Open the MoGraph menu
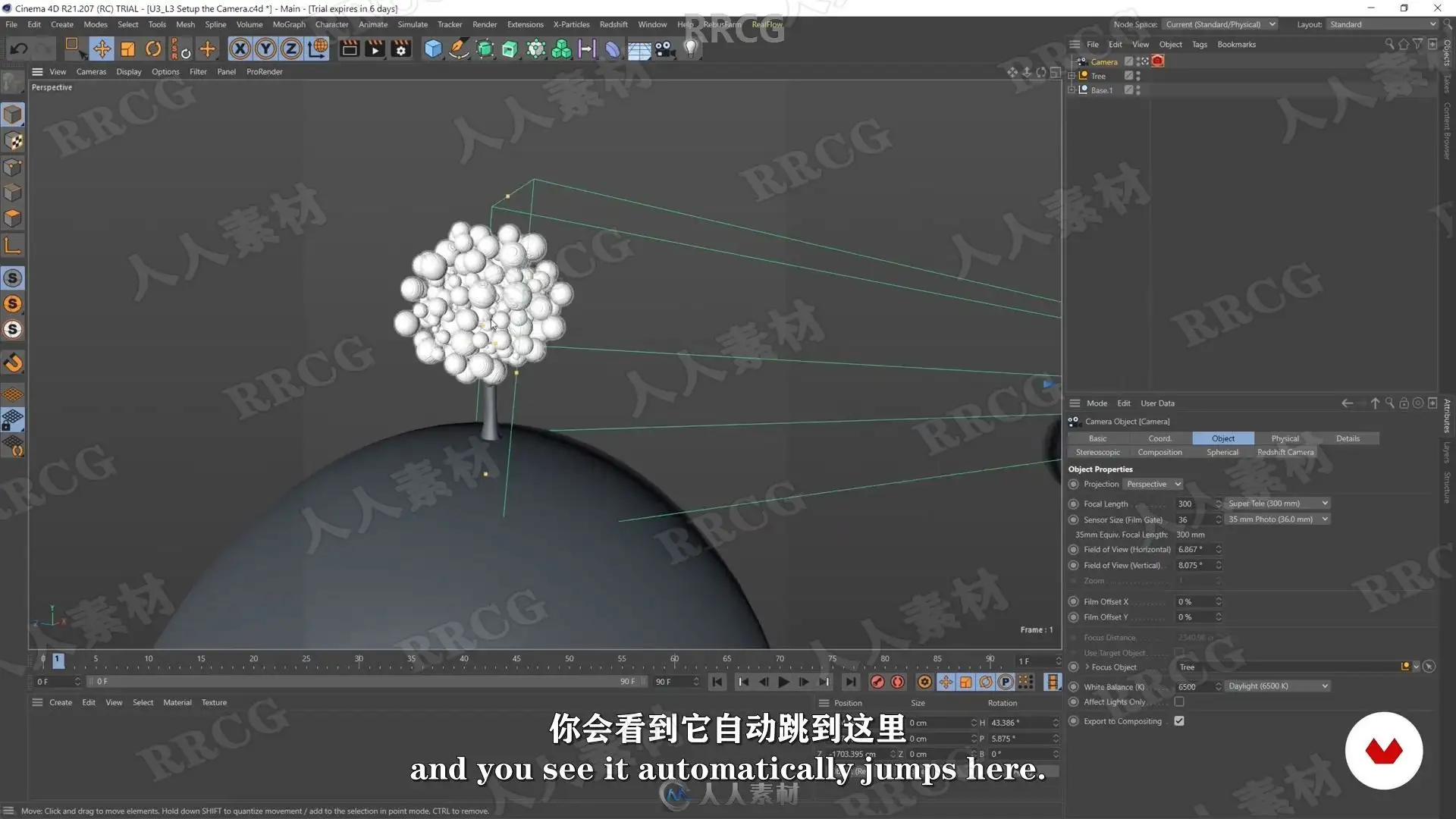Viewport: 1456px width, 819px height. pos(289,24)
